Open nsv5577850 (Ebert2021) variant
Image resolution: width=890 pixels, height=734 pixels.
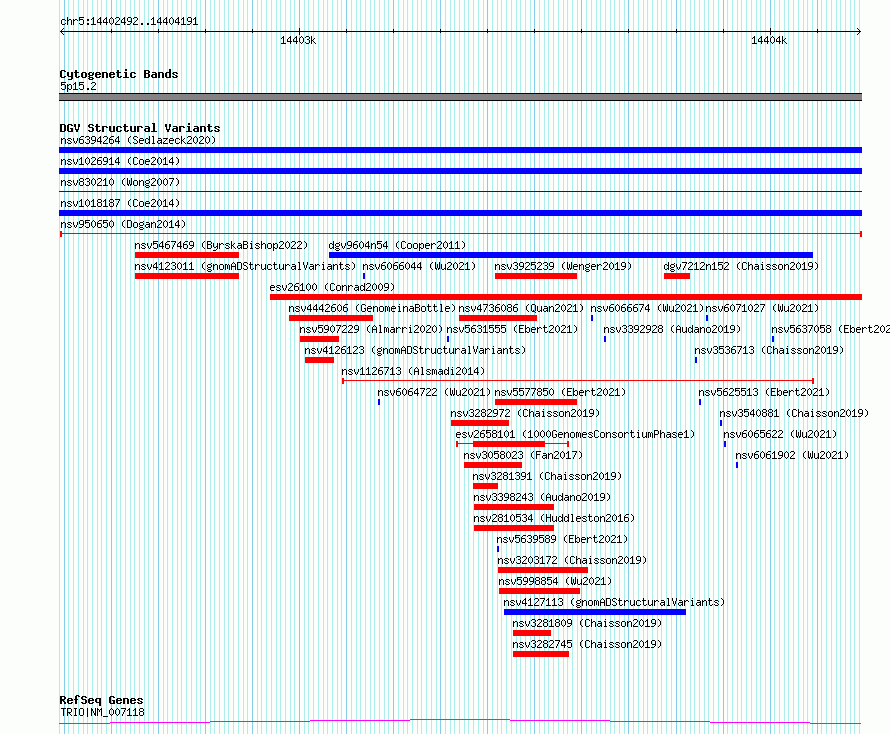[x=560, y=392]
